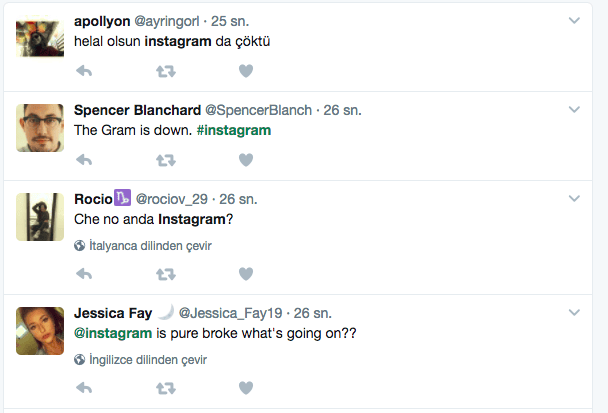
Task: Click the @instagram mention link
Action: point(113,333)
